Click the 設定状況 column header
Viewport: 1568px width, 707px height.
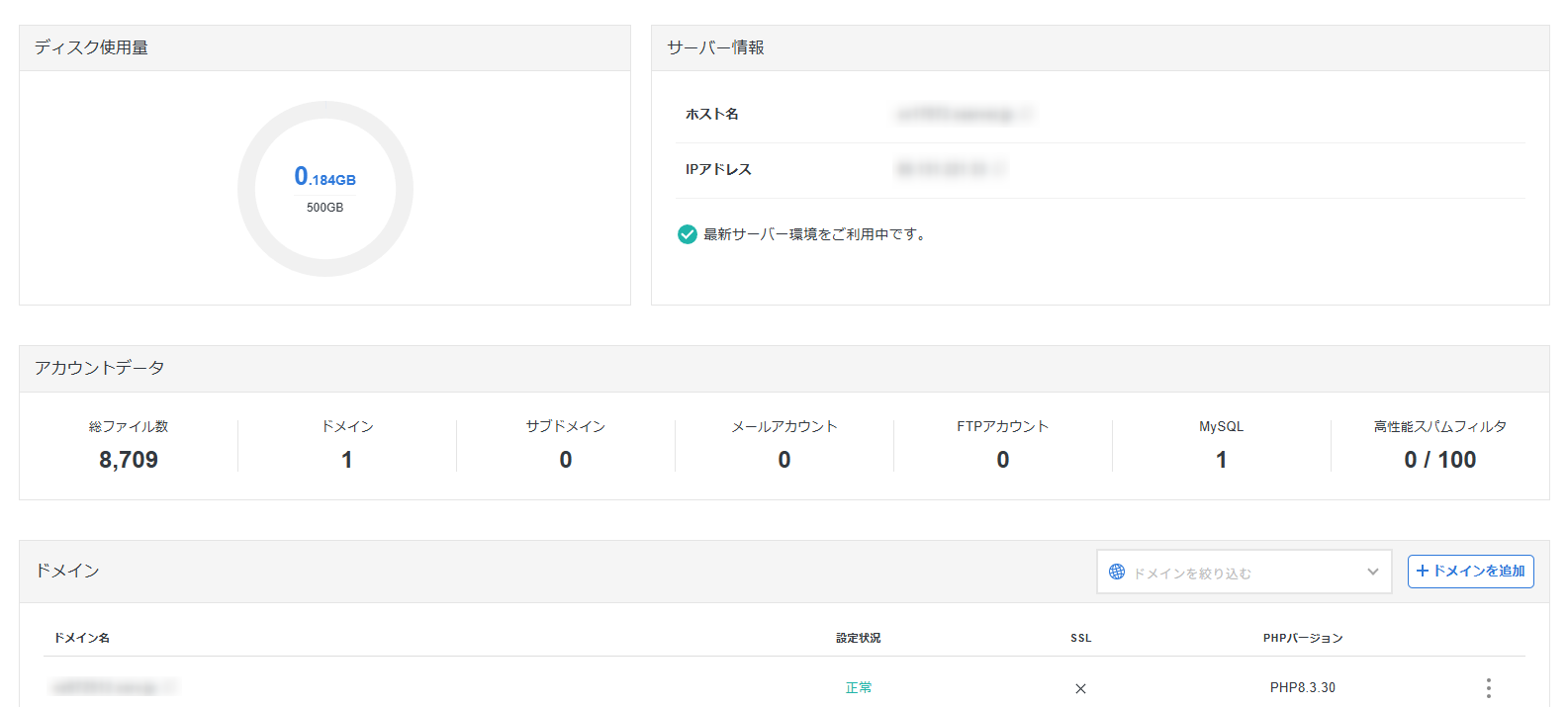coord(858,639)
